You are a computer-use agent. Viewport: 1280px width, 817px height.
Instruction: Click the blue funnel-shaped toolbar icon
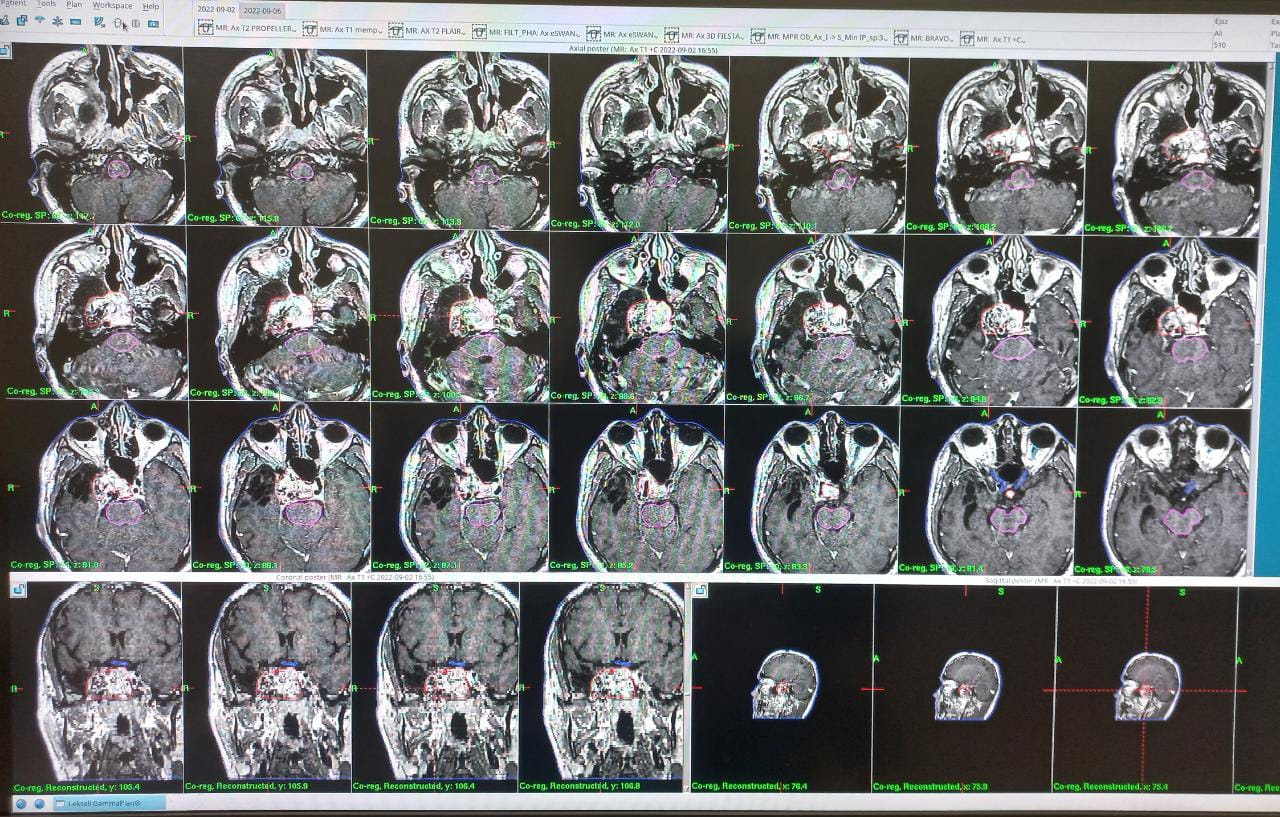(x=40, y=20)
